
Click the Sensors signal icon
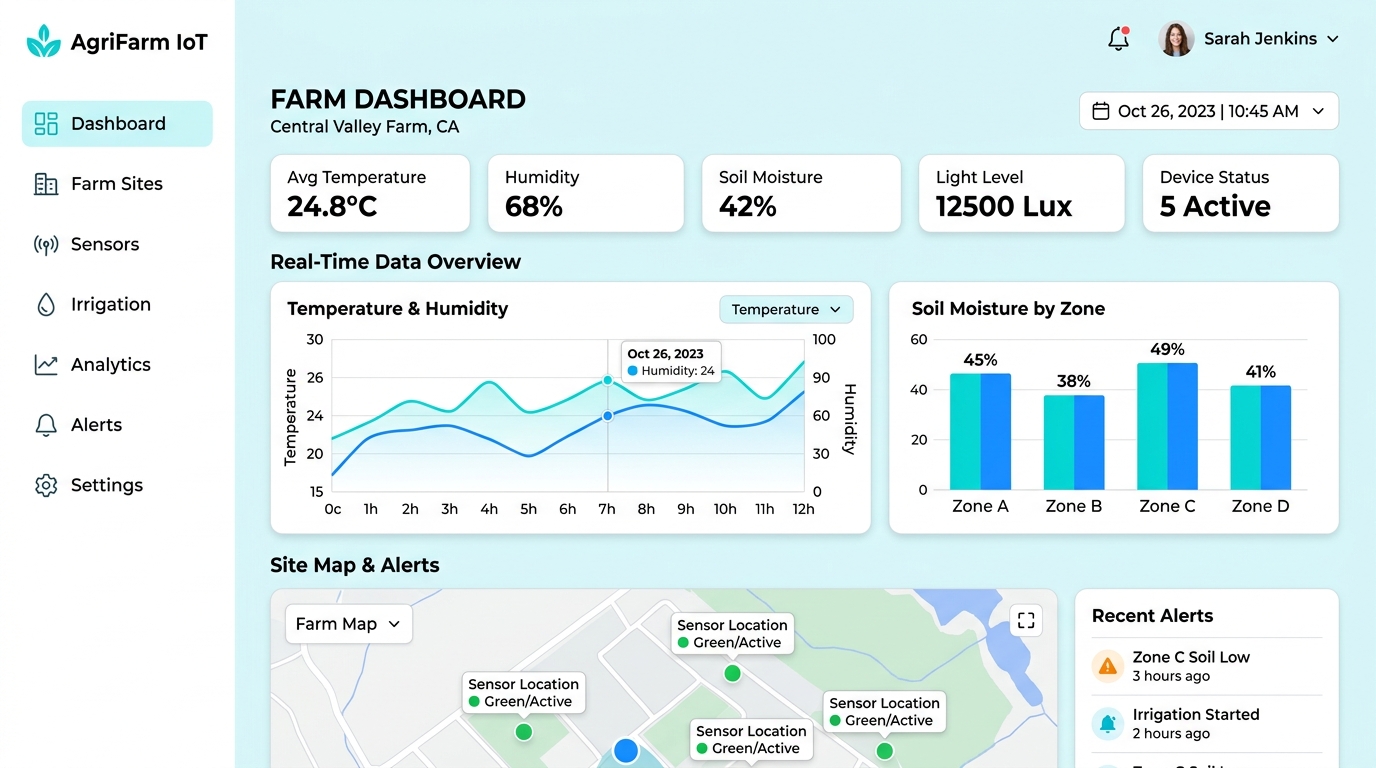point(46,245)
